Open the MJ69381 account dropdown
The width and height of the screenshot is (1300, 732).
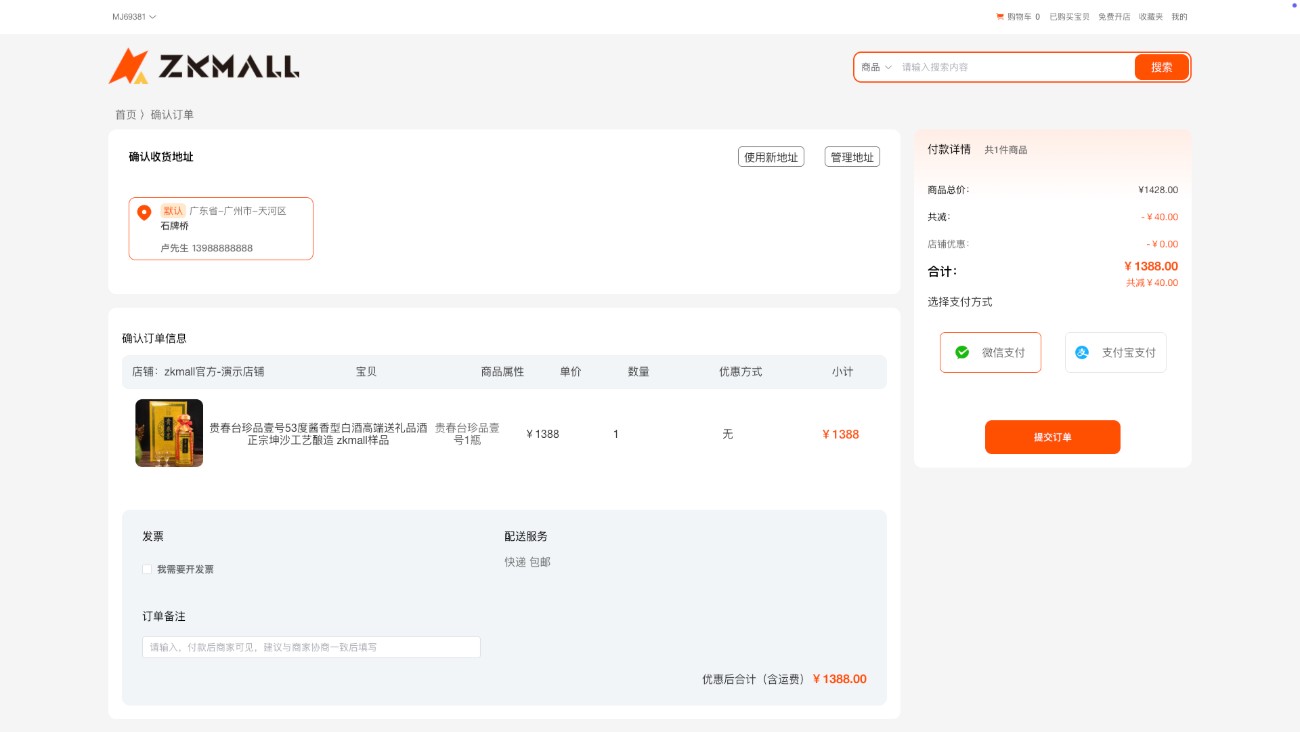(x=134, y=17)
